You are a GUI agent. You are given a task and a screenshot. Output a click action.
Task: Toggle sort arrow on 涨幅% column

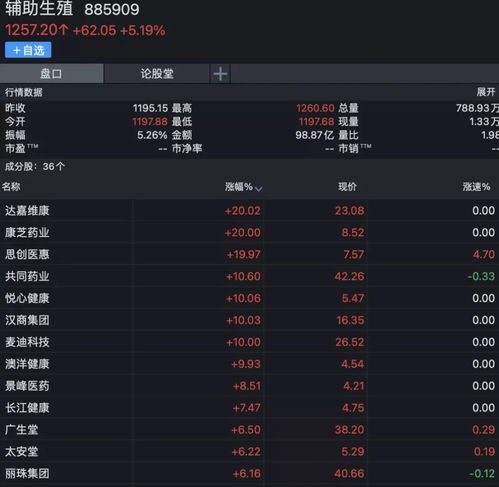click(x=259, y=189)
